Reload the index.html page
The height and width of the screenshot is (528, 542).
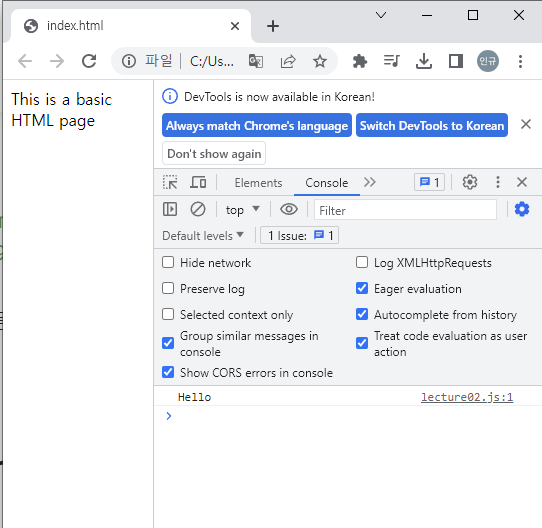coord(89,61)
